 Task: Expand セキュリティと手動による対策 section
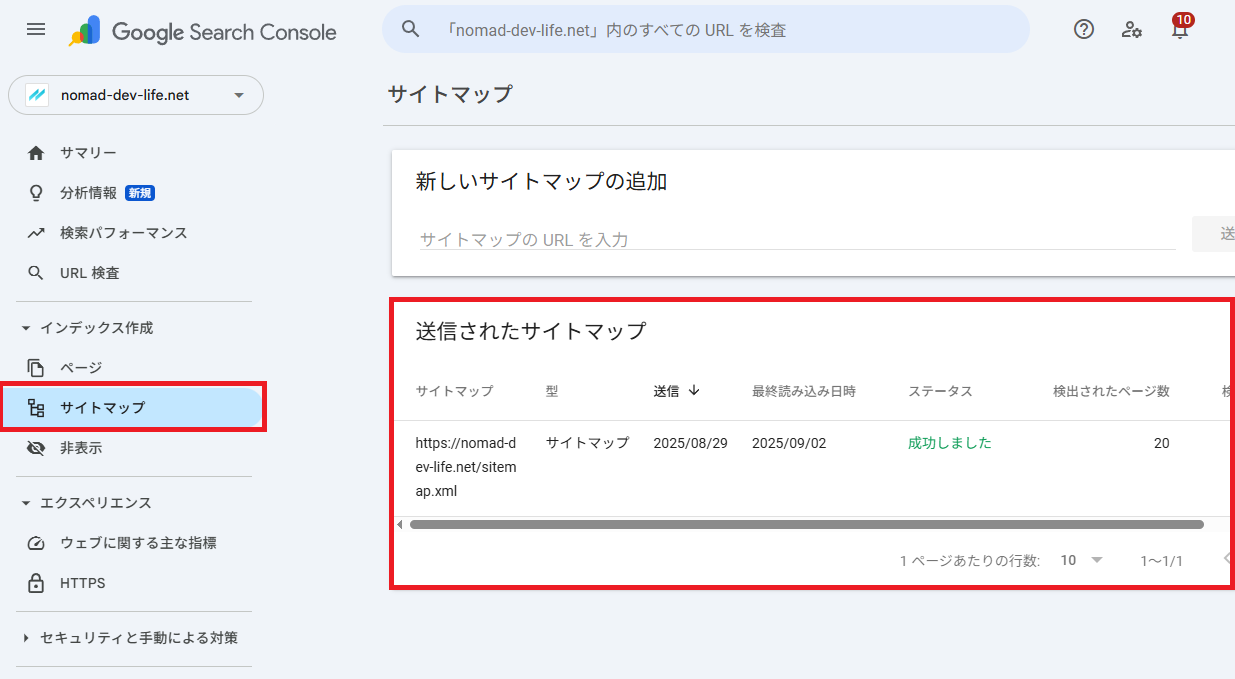coord(26,638)
